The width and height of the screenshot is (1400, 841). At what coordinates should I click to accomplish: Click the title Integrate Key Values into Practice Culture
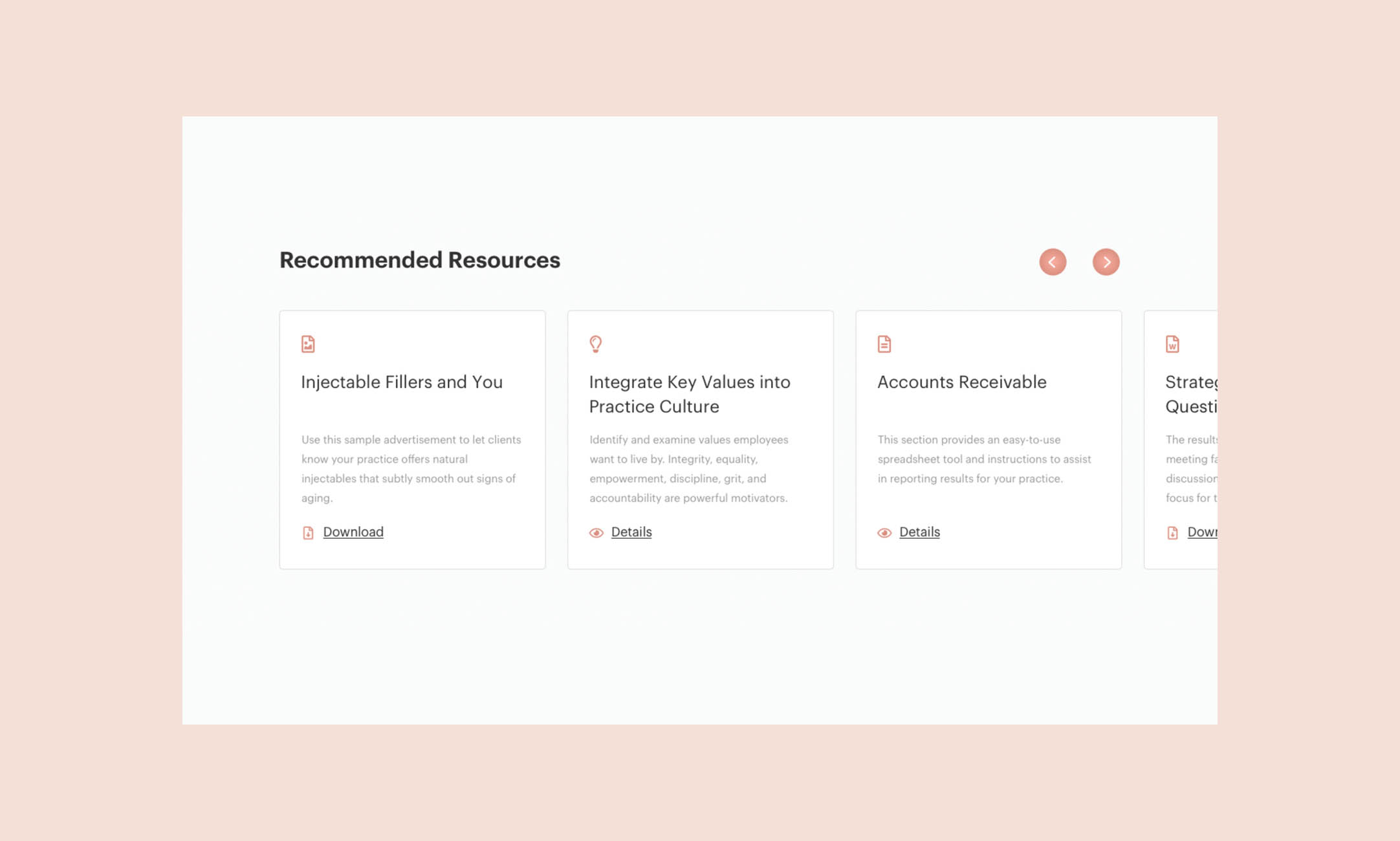click(x=690, y=394)
